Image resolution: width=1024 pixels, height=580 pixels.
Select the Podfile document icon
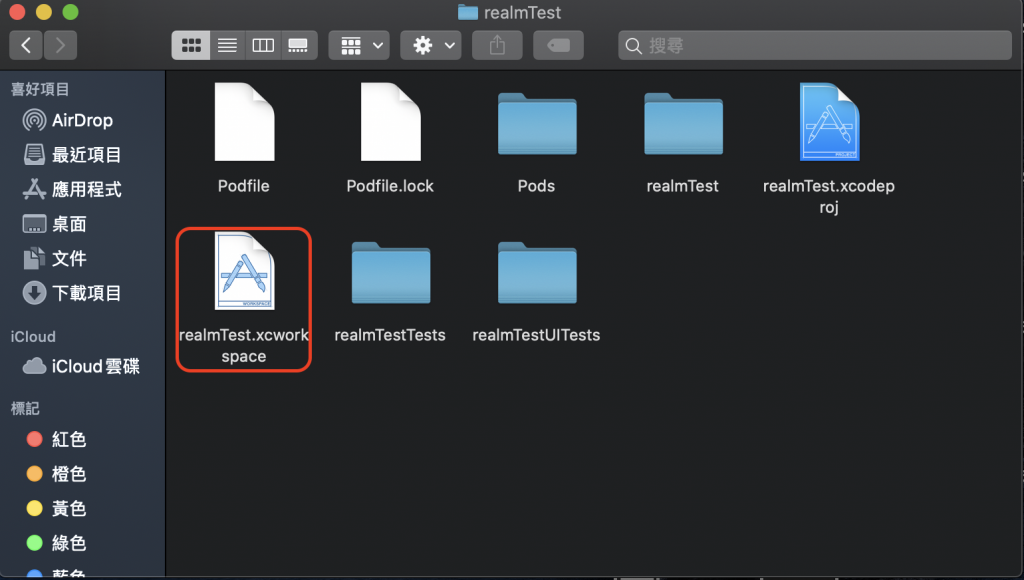tap(244, 121)
